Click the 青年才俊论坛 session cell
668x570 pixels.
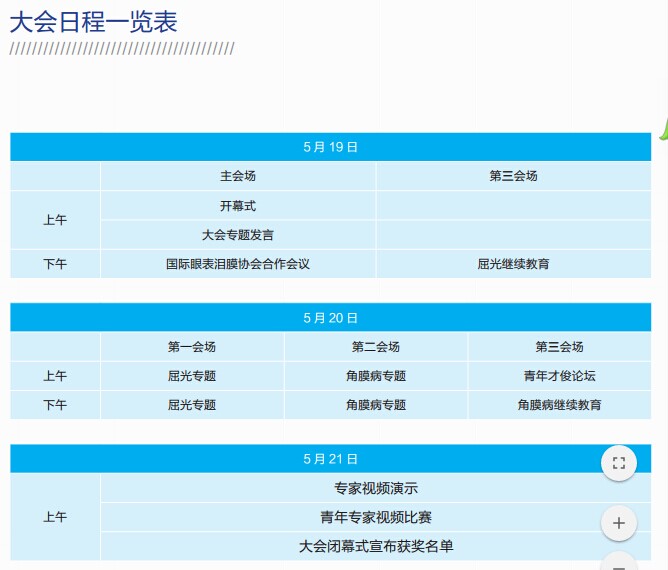coord(559,376)
